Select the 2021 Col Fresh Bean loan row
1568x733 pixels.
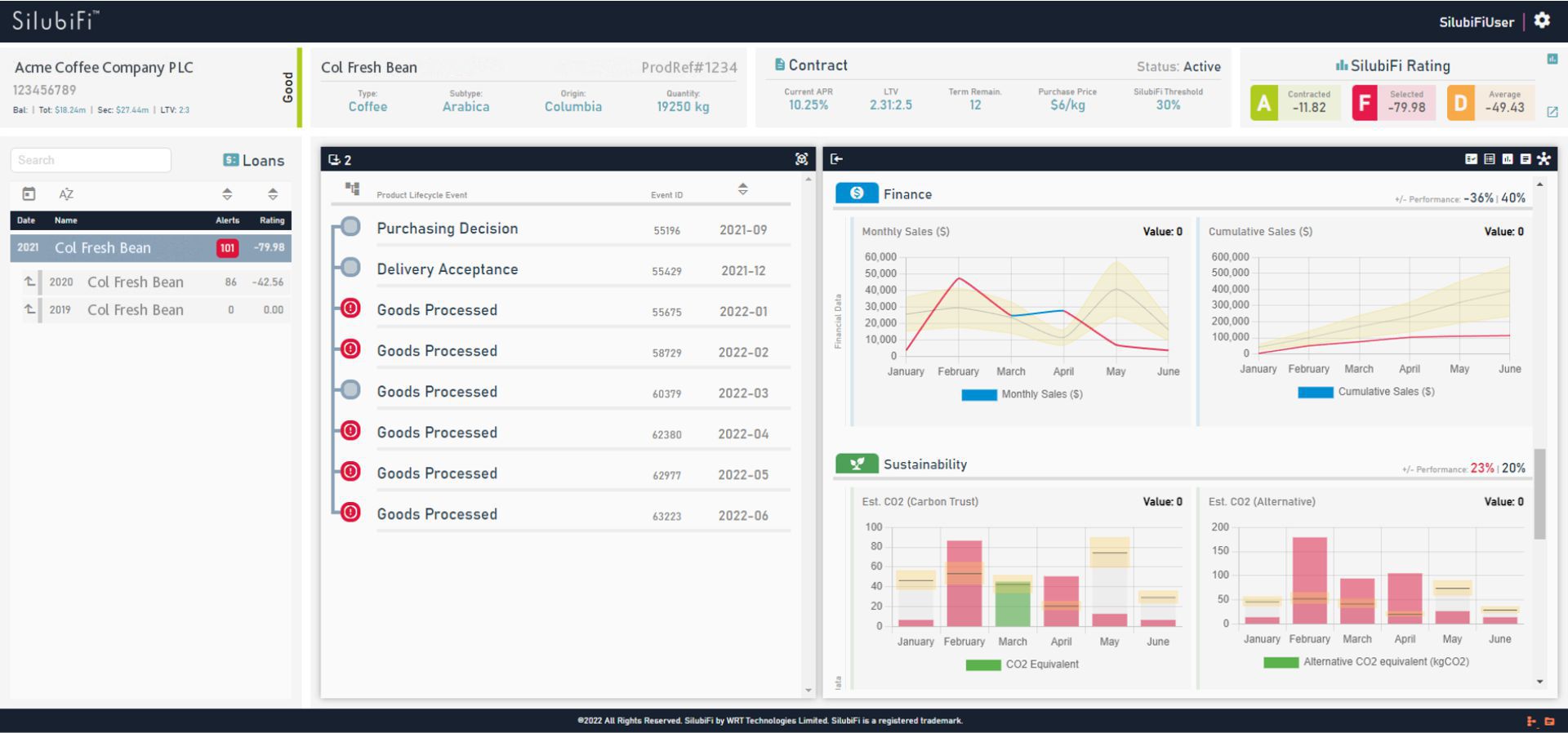tap(150, 248)
